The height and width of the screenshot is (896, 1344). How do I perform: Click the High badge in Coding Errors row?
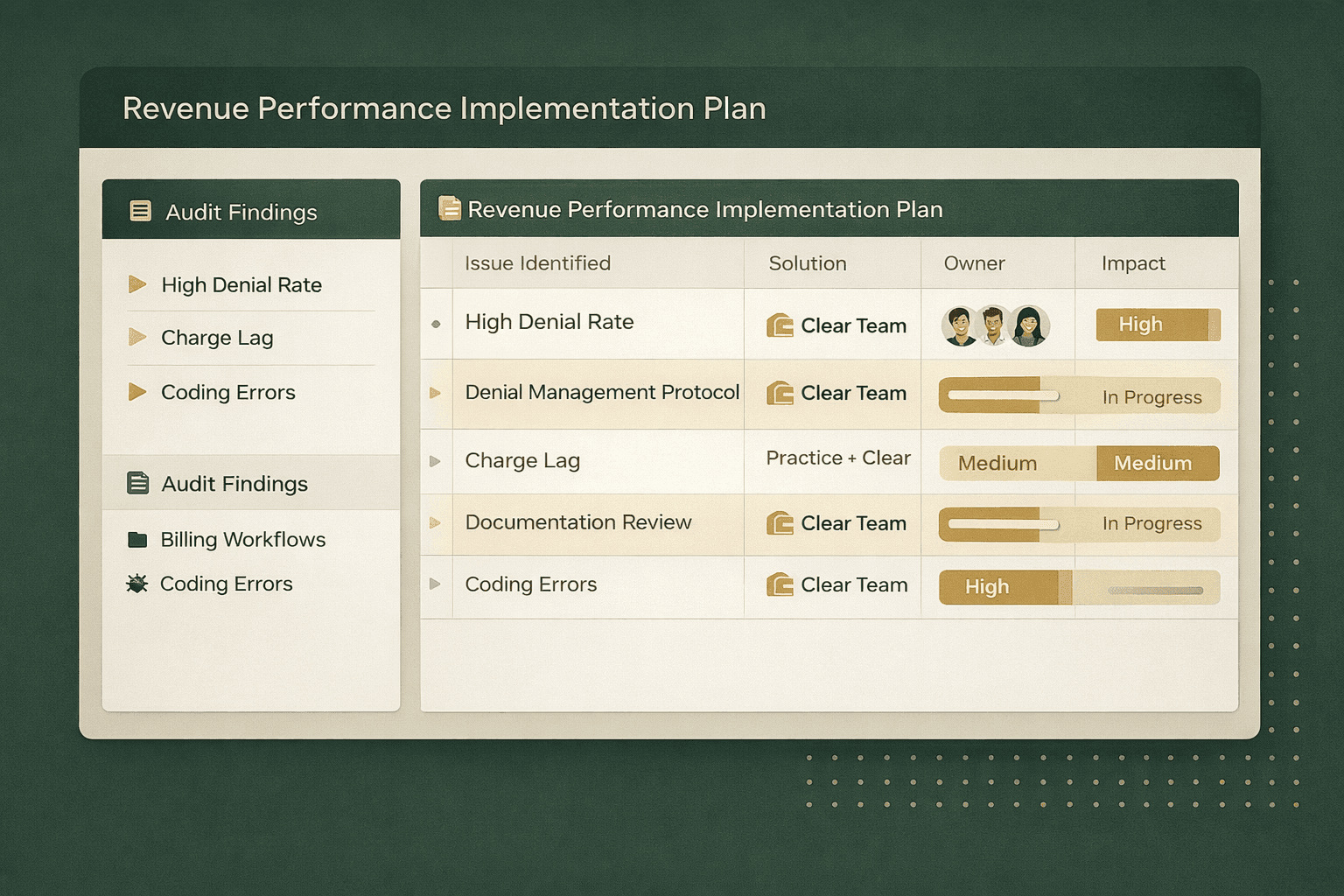1004,587
